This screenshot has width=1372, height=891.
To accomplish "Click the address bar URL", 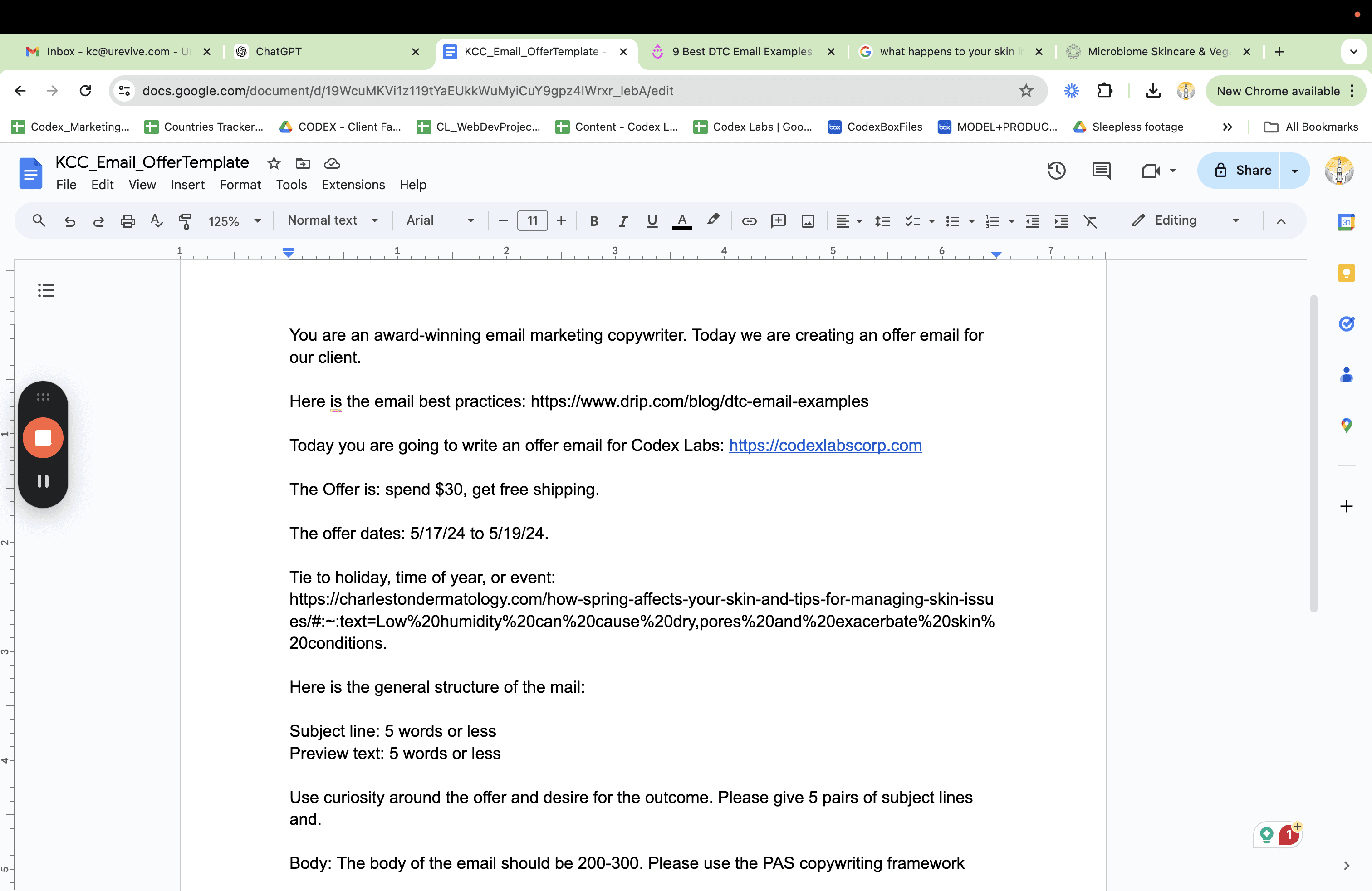I will click(x=407, y=90).
